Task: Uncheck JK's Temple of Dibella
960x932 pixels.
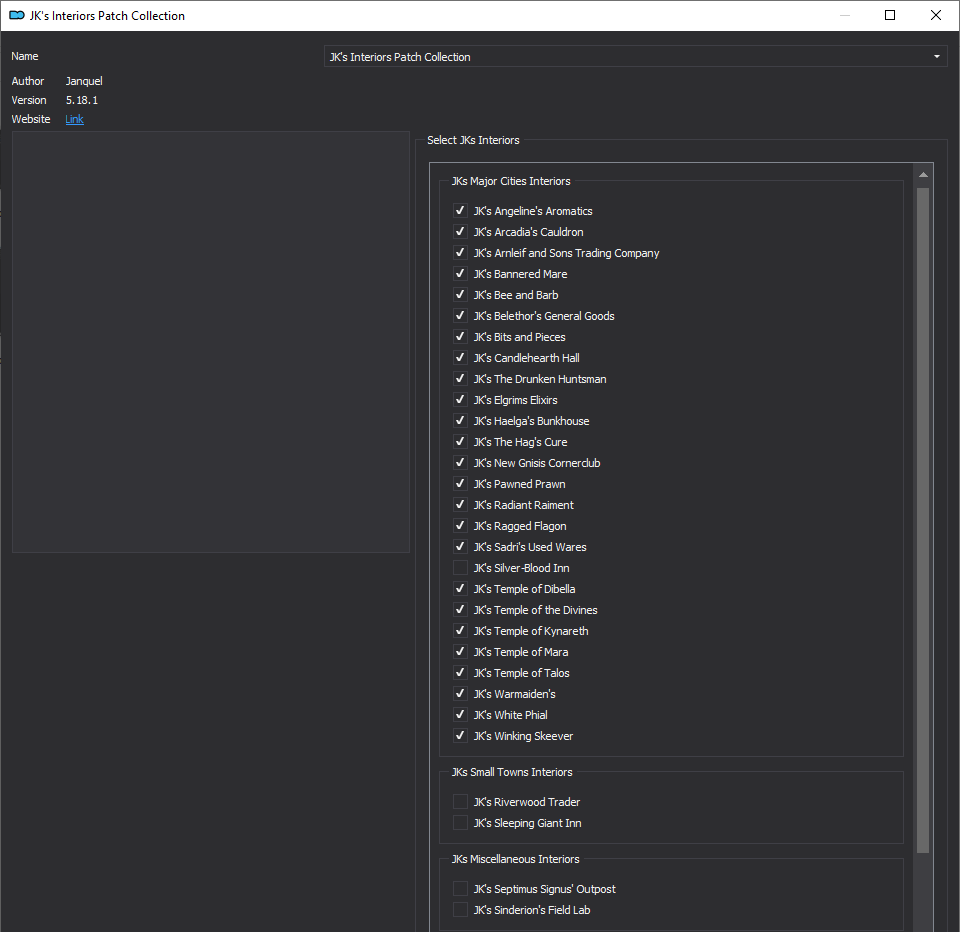Action: click(x=460, y=588)
